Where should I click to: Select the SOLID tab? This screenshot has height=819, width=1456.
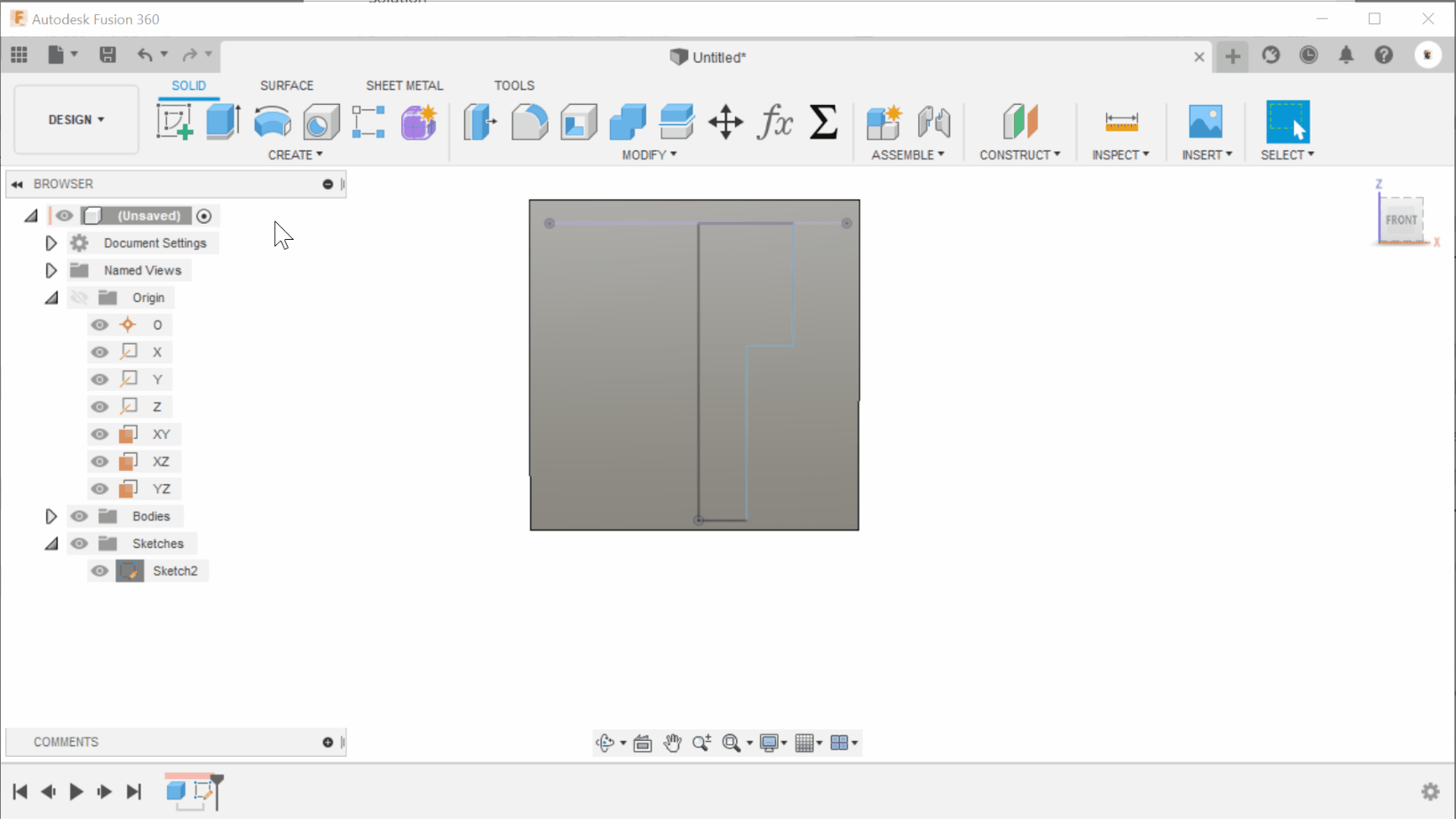click(x=188, y=85)
